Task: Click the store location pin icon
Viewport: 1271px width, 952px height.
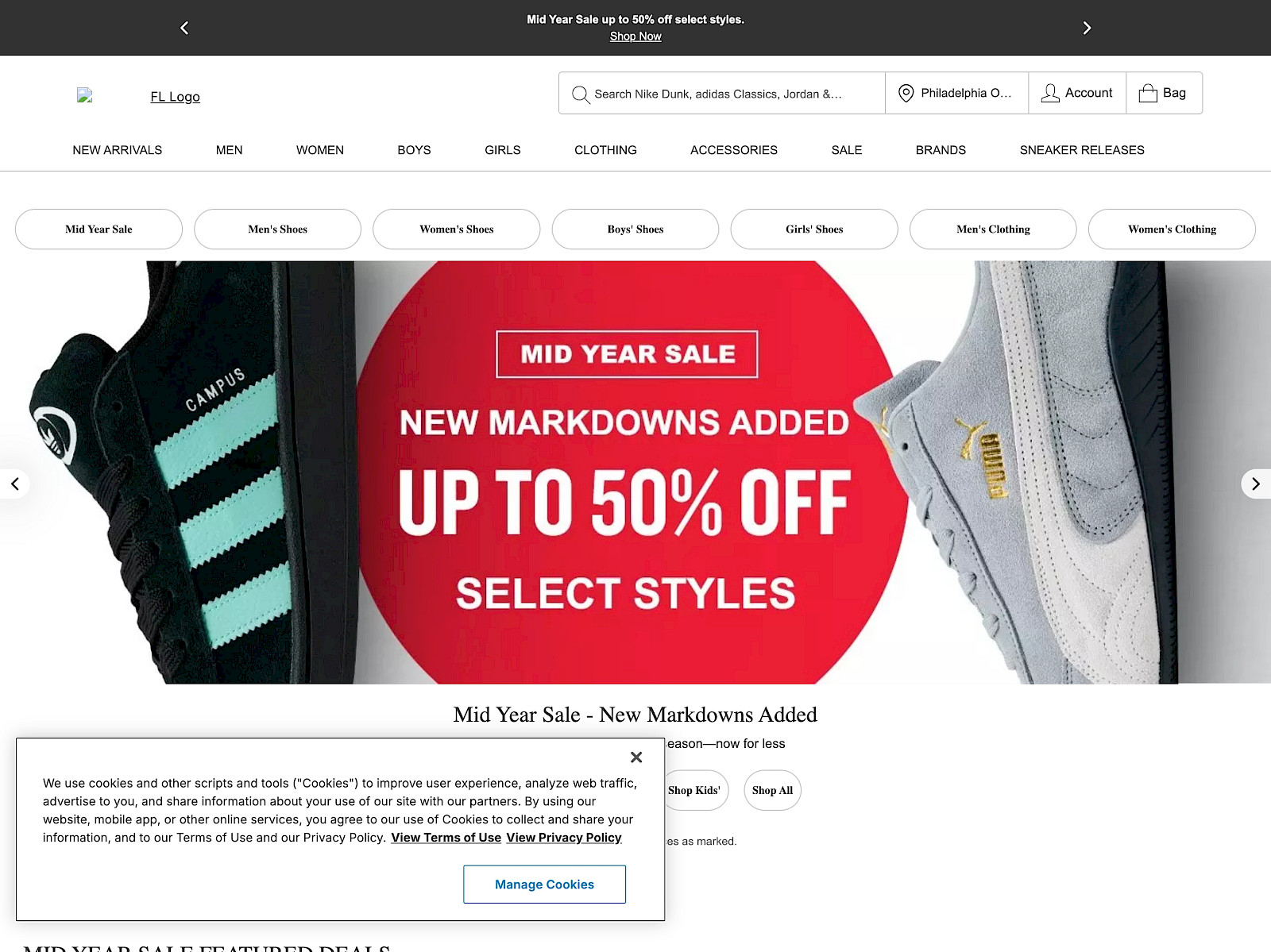Action: (x=906, y=94)
